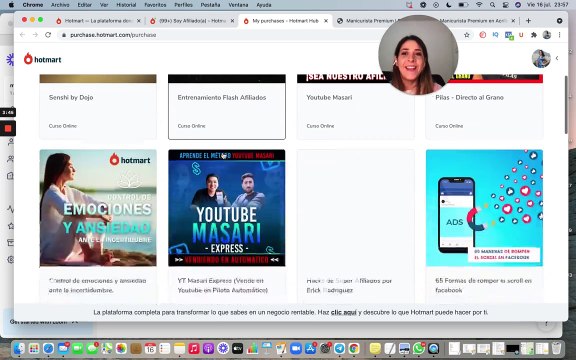Open '65 Formas de romper el scroll' title
The image size is (576, 360).
[x=483, y=285]
